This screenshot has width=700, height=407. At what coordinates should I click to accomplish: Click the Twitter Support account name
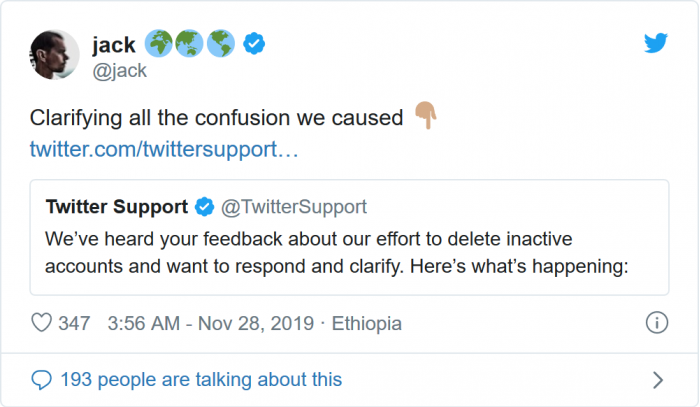coord(117,207)
